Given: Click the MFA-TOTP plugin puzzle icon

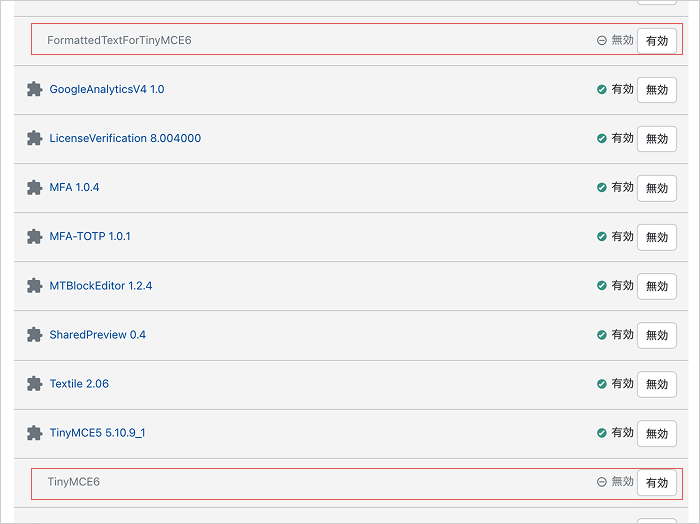Looking at the screenshot, I should 34,237.
